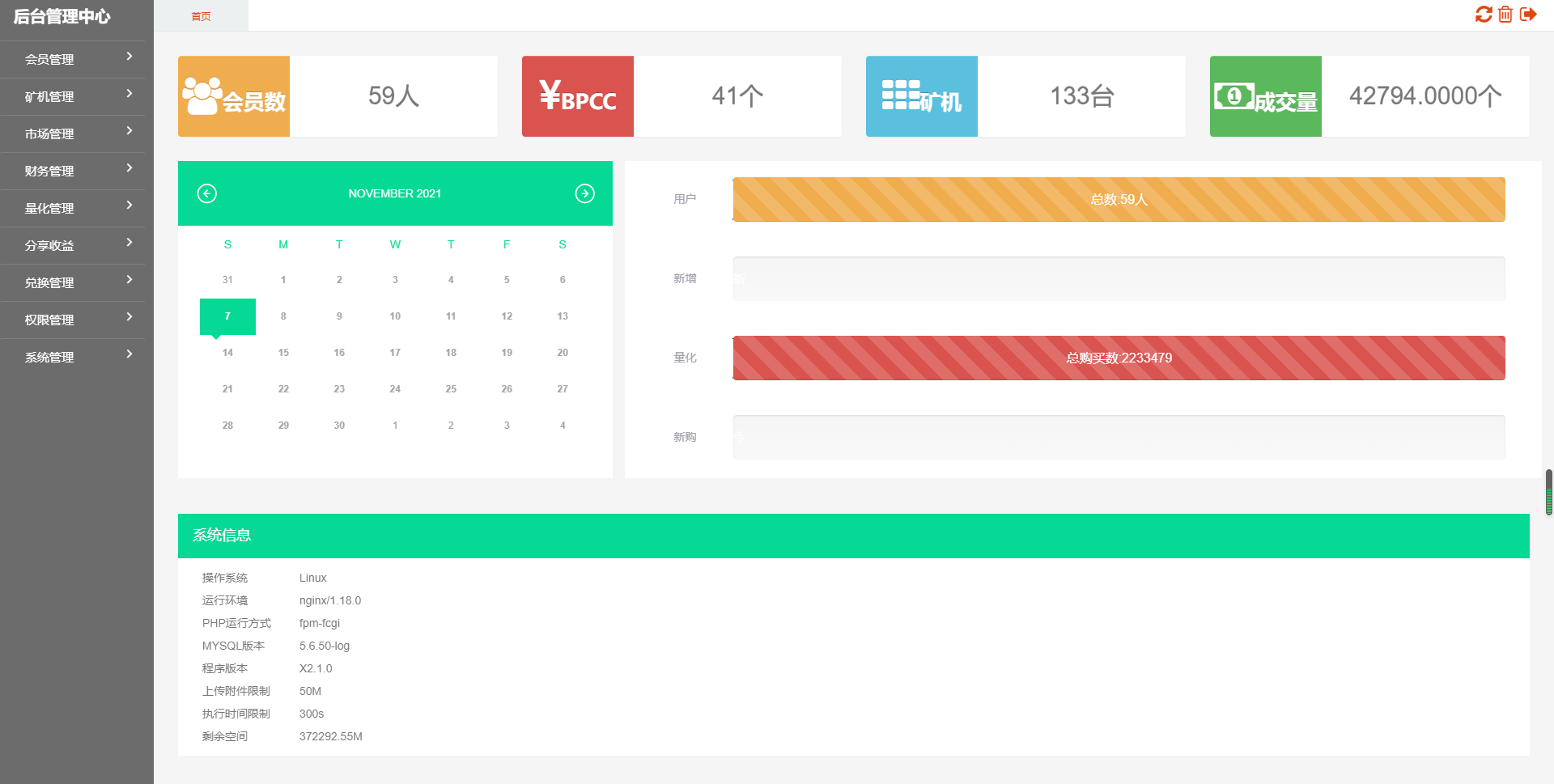
Task: Switch to the 首页 tab
Action: 201,16
